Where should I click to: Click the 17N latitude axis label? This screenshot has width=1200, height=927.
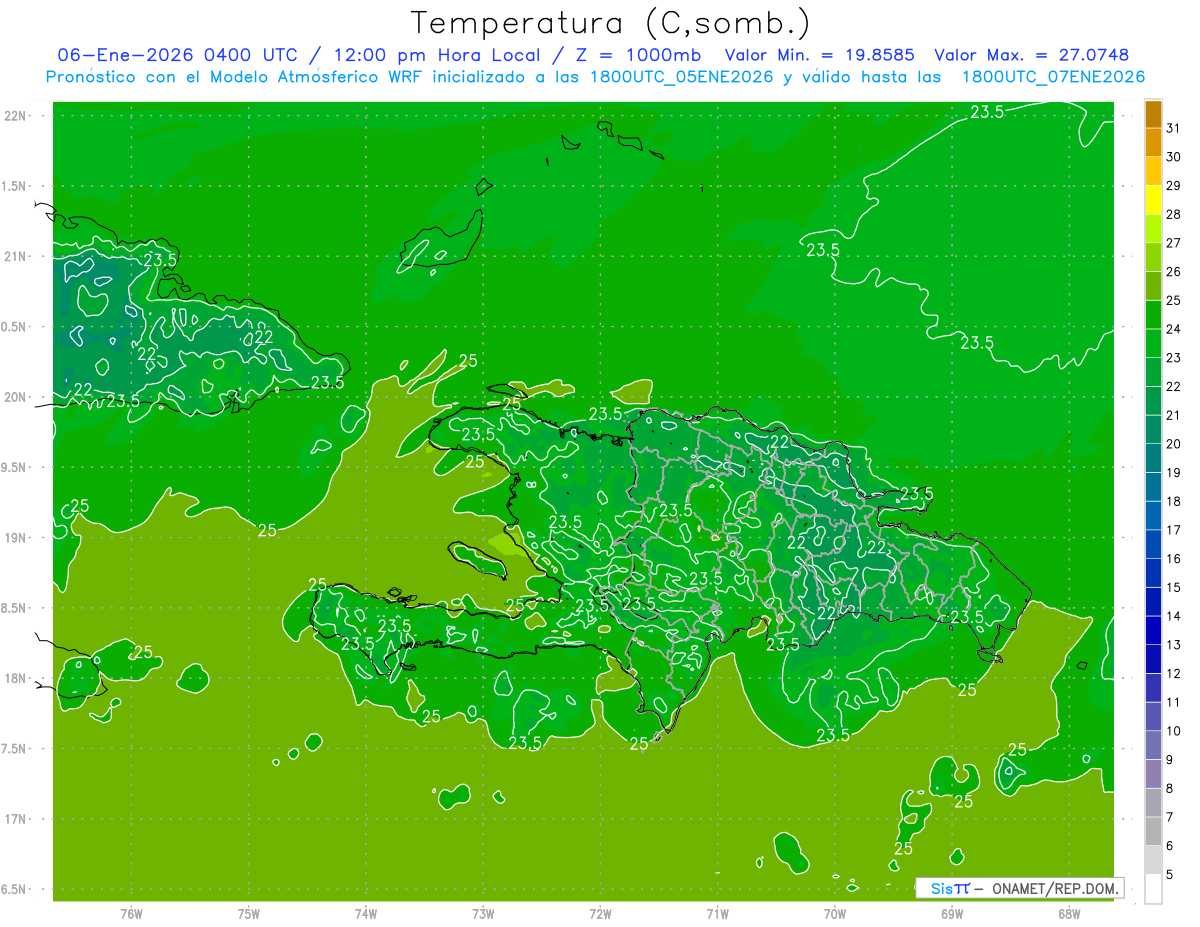15,819
